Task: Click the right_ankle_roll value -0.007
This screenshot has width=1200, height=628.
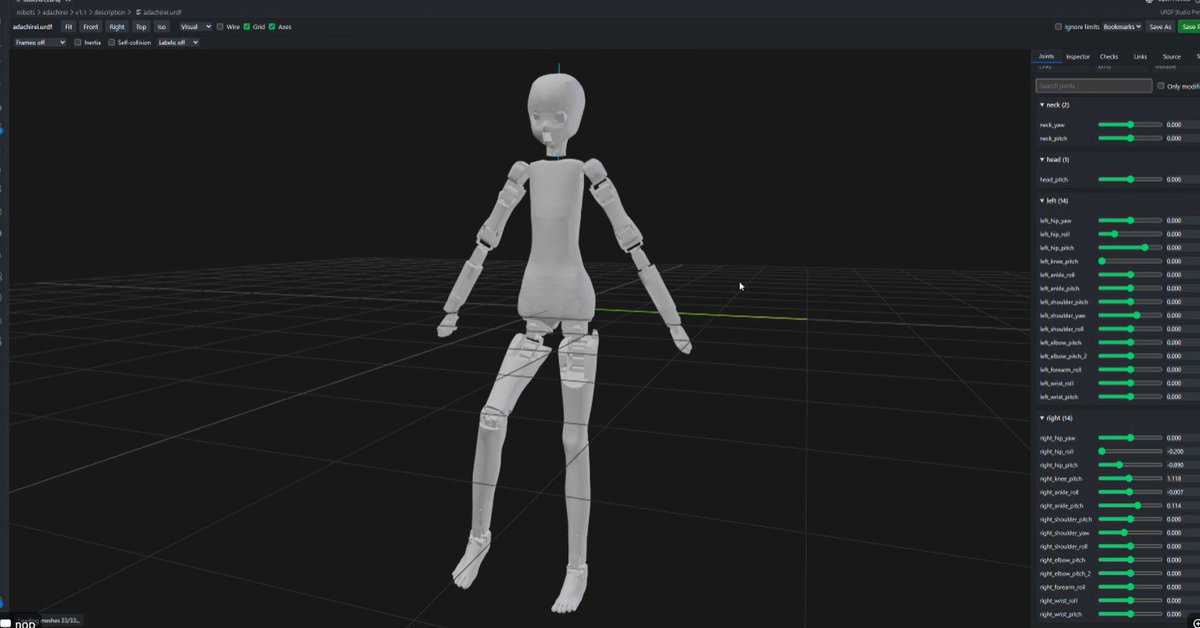Action: coord(1175,492)
